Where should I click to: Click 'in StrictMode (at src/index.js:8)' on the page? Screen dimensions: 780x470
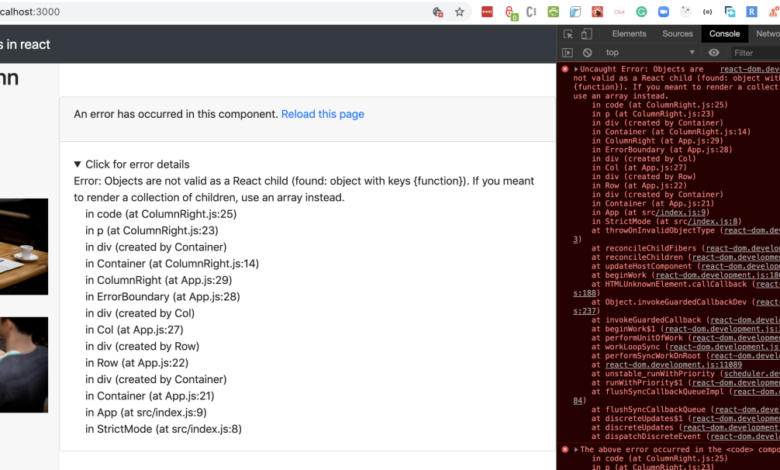164,429
